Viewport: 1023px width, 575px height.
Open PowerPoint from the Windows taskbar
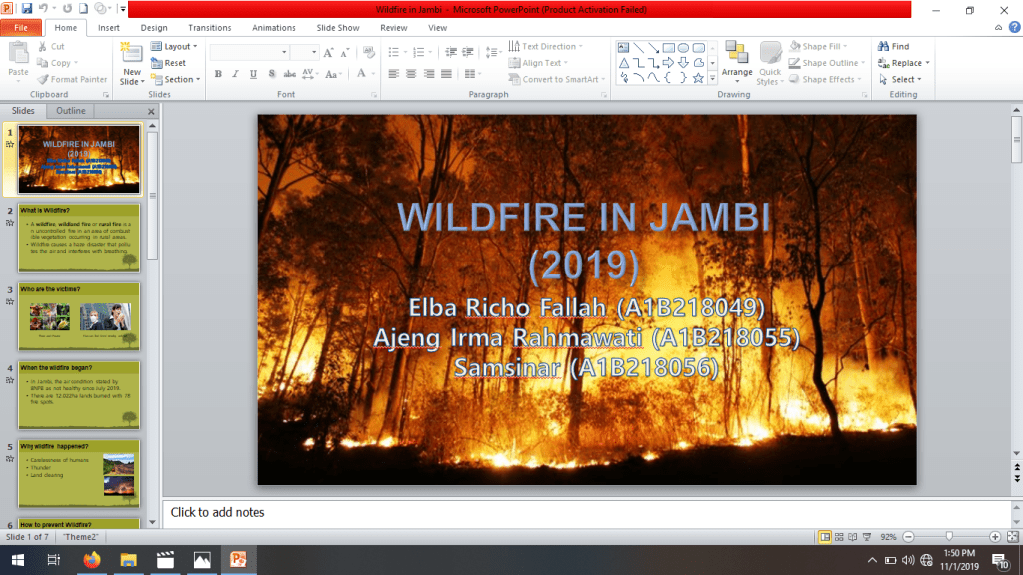(238, 559)
